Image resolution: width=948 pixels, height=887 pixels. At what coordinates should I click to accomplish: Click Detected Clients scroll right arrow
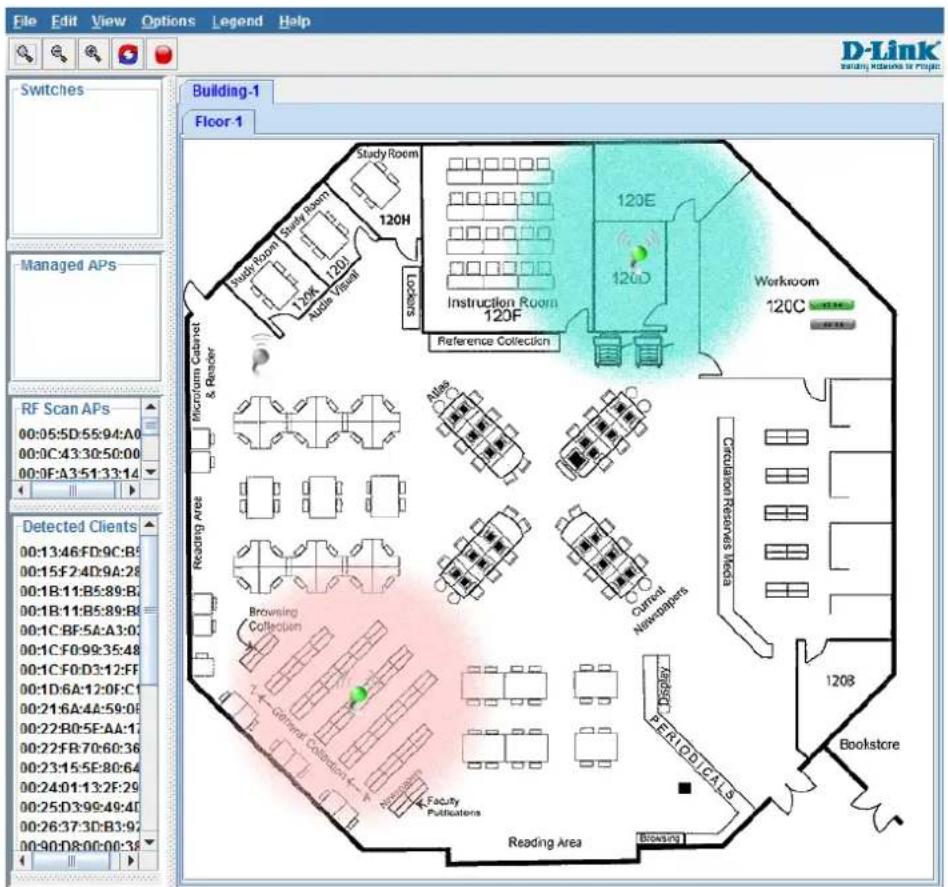(x=131, y=860)
